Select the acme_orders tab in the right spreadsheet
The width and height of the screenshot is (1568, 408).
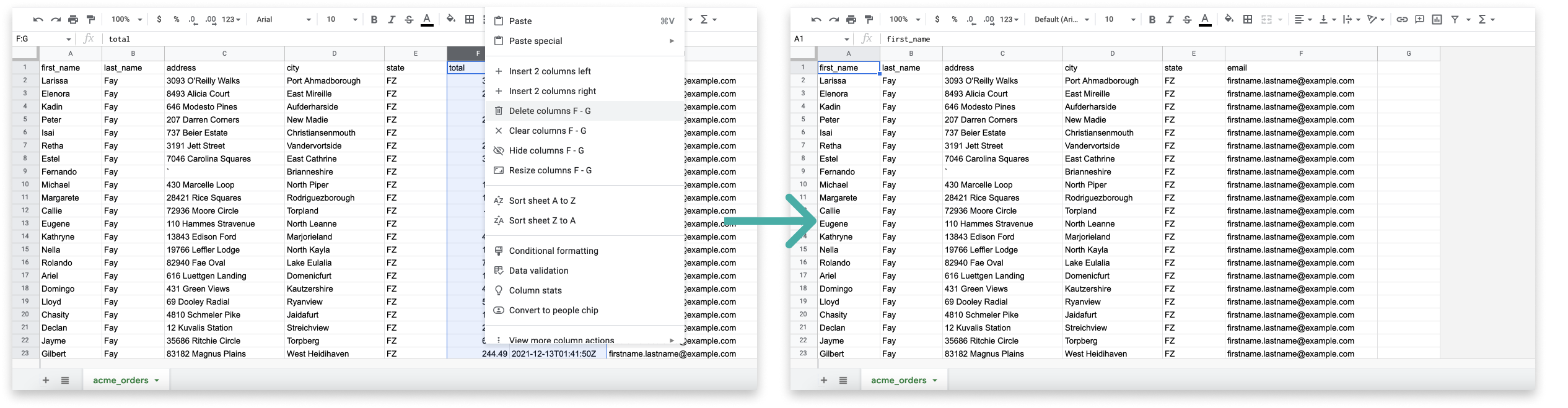904,380
